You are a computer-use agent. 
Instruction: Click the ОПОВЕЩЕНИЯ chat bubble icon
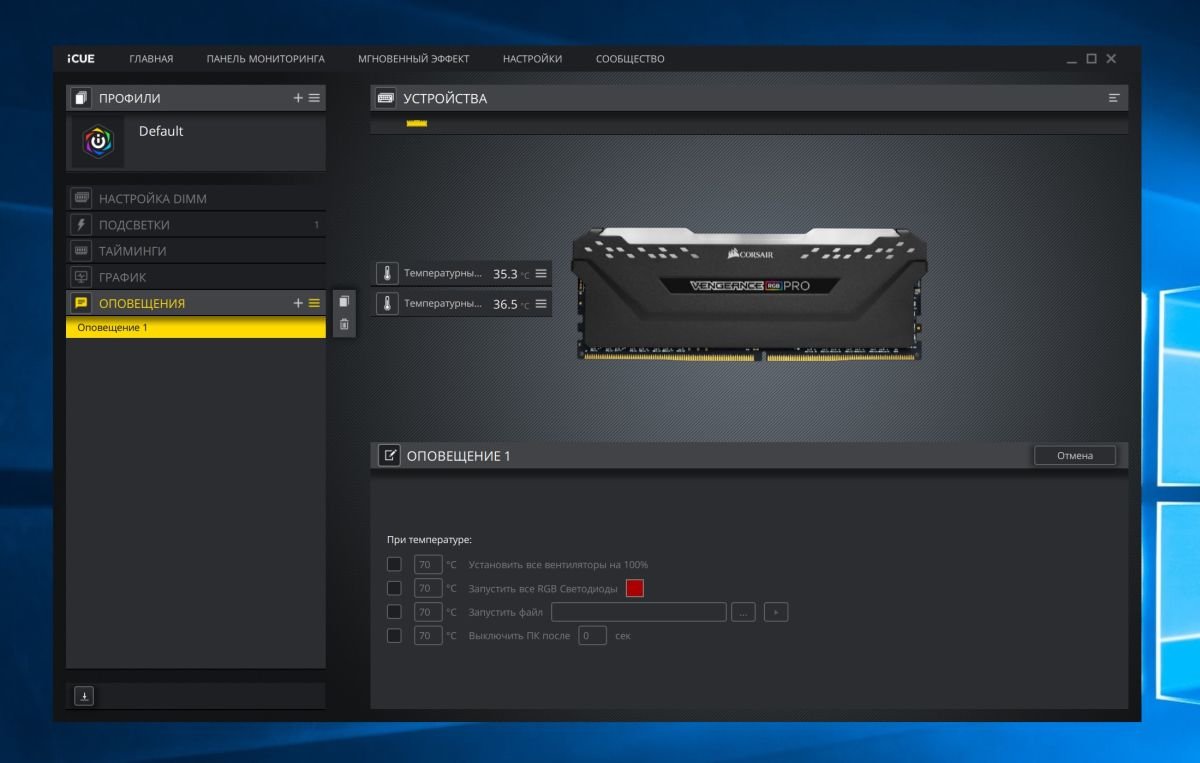pyautogui.click(x=81, y=303)
